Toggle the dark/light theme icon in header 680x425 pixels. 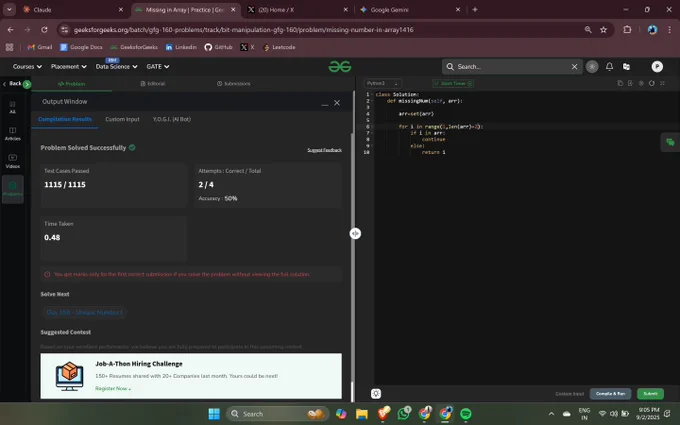click(592, 66)
